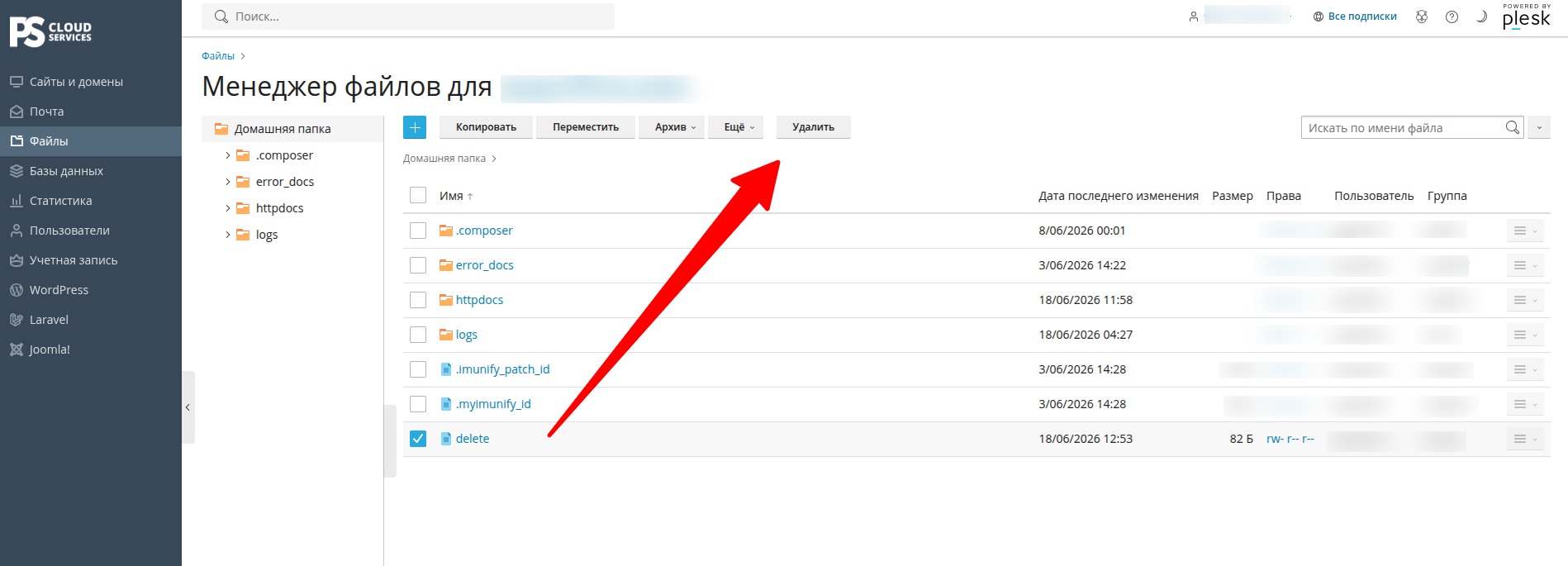Screen dimensions: 1568x566
Task: Click the blue plus add-file button
Action: pos(415,127)
